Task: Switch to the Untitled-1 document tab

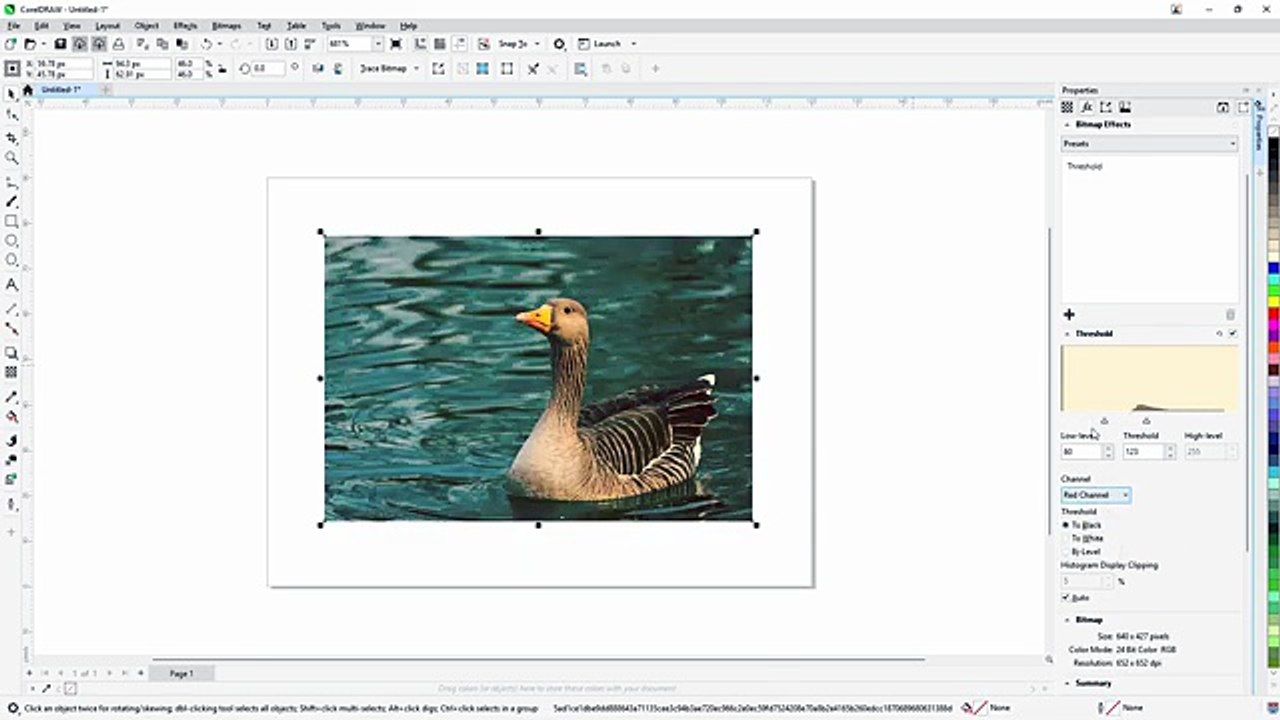Action: pyautogui.click(x=61, y=90)
